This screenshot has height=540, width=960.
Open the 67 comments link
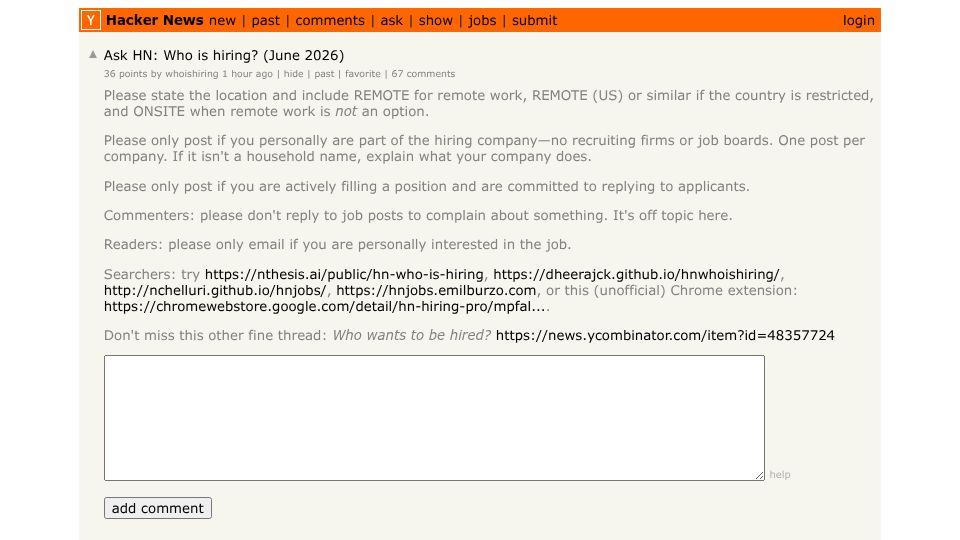[423, 73]
